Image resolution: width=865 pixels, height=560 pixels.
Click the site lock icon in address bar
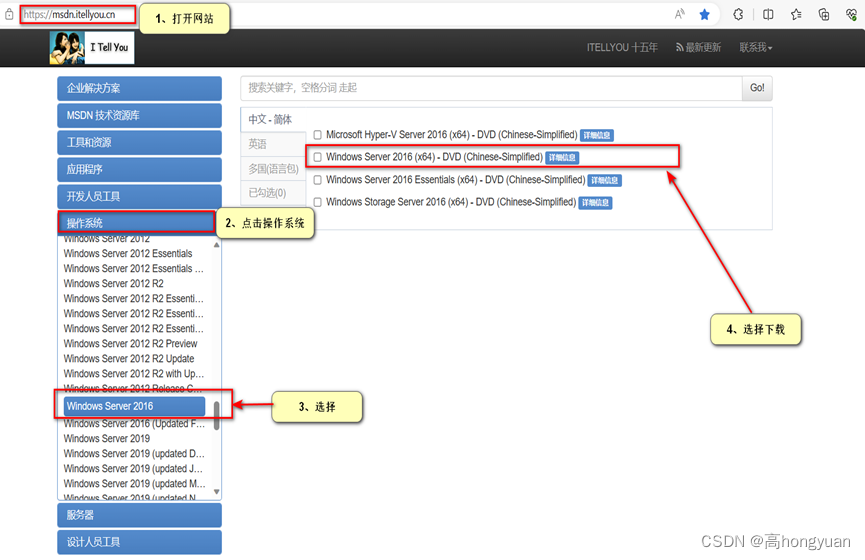(9, 15)
